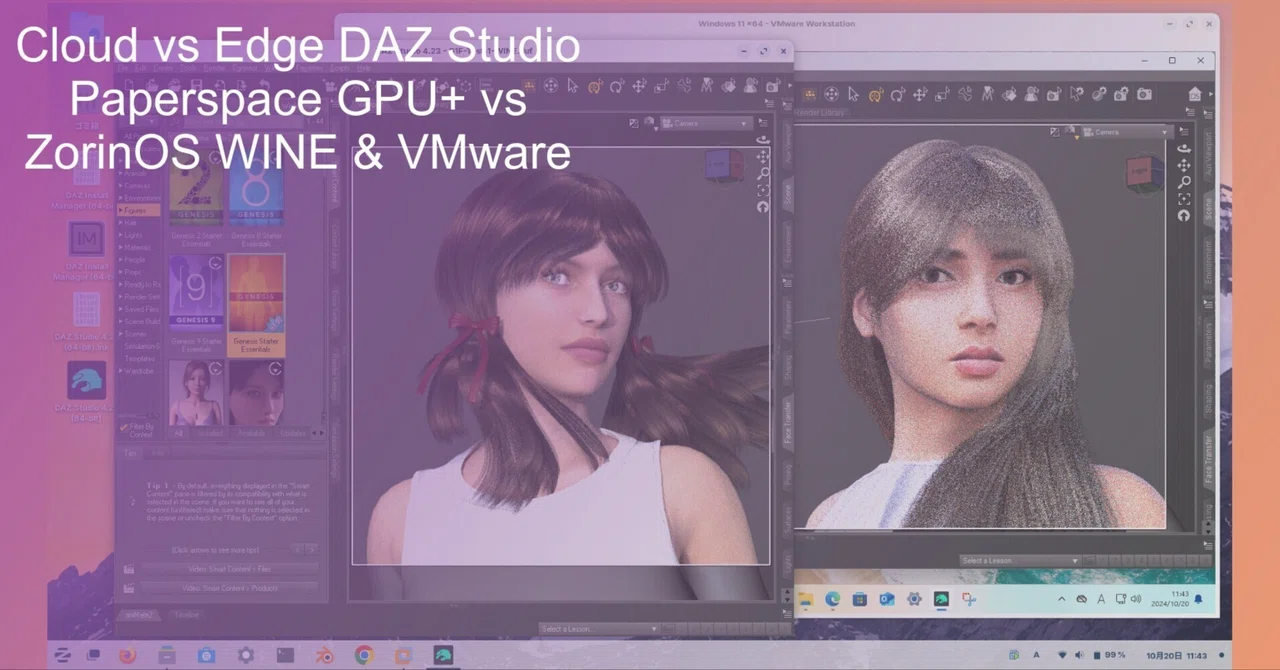Select the Scale tool in right DAZ window
The width and height of the screenshot is (1280, 670).
point(941,94)
